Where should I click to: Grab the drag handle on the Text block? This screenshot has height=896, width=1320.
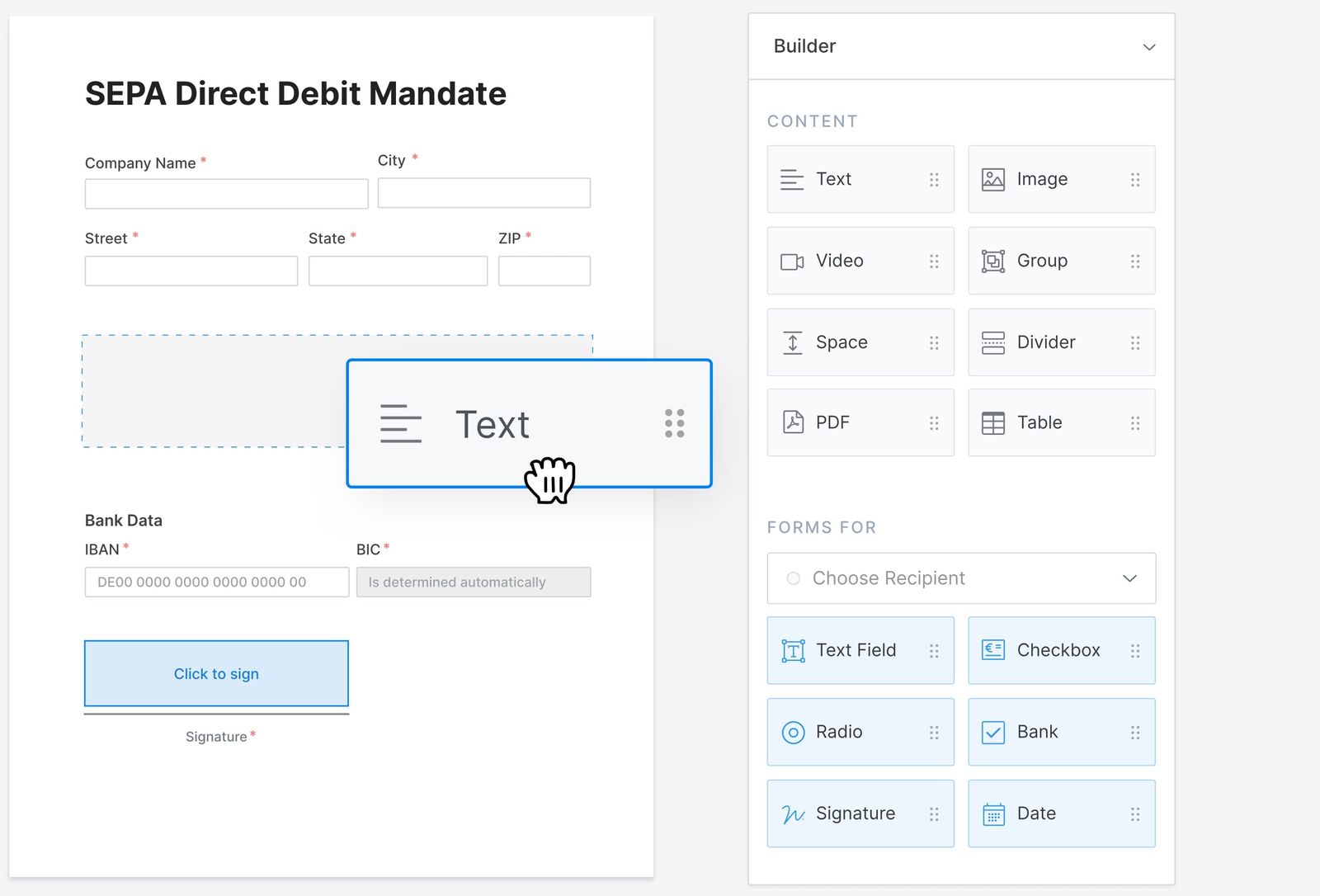675,423
